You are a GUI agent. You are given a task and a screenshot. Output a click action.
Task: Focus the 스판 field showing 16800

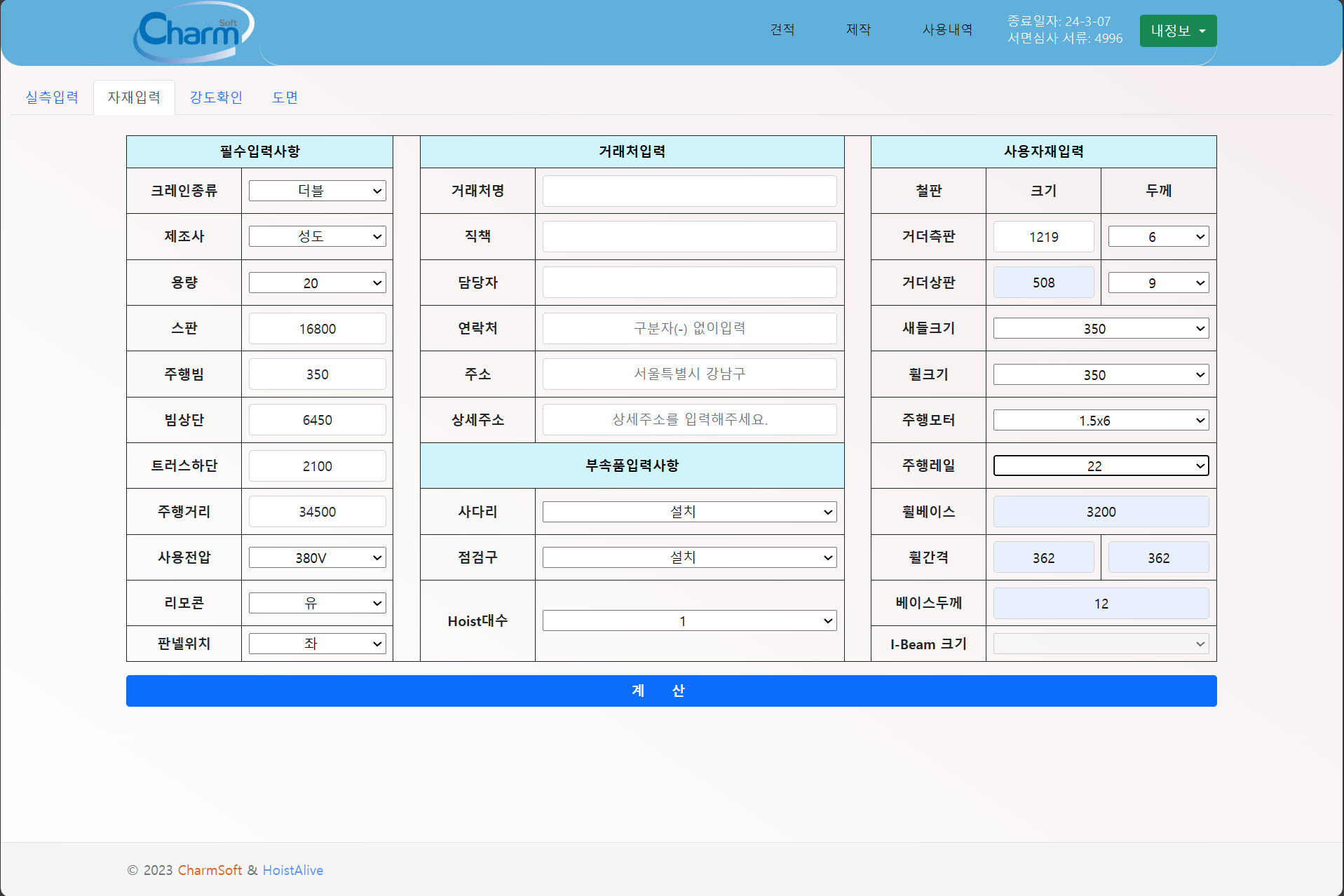pos(317,329)
